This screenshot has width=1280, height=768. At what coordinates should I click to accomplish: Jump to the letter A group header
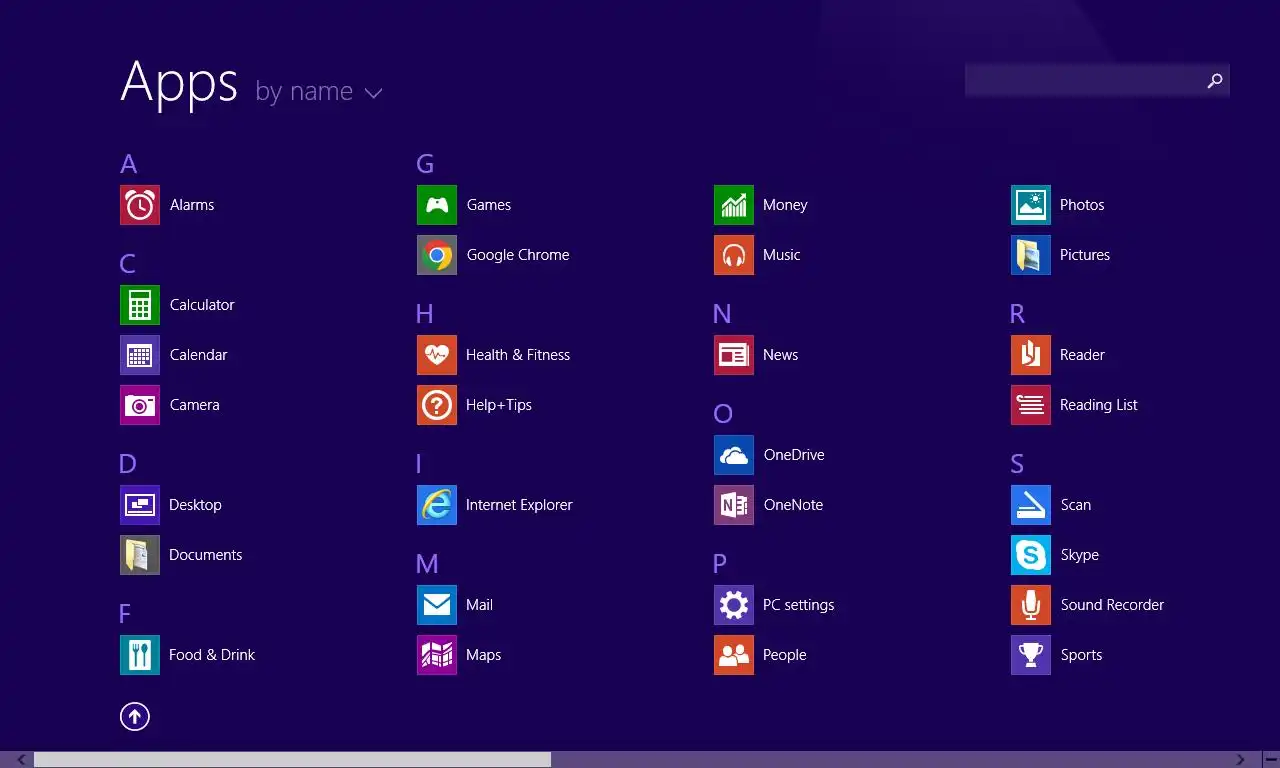pos(128,164)
